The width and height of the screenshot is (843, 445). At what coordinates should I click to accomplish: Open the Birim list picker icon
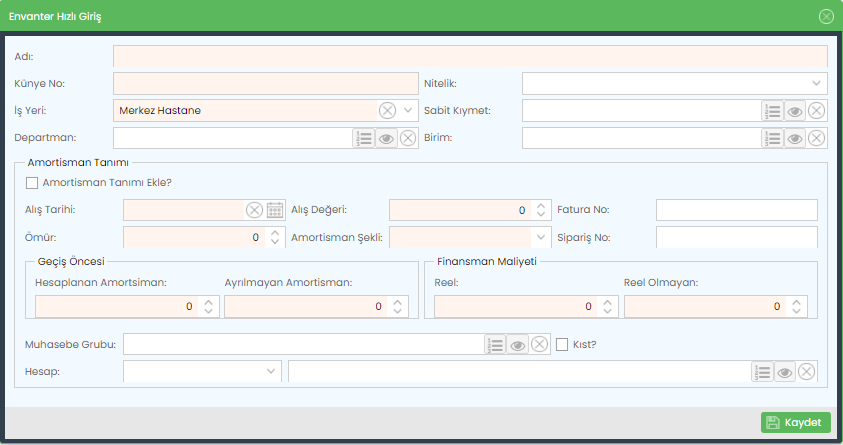[772, 138]
